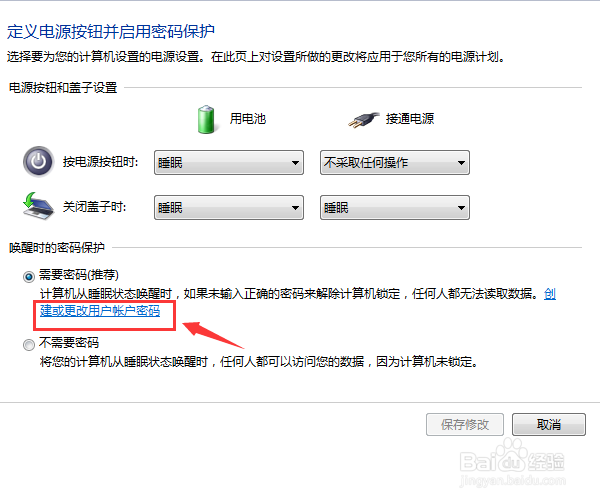
Task: Open lid close plugged-in dropdown
Action: click(395, 208)
